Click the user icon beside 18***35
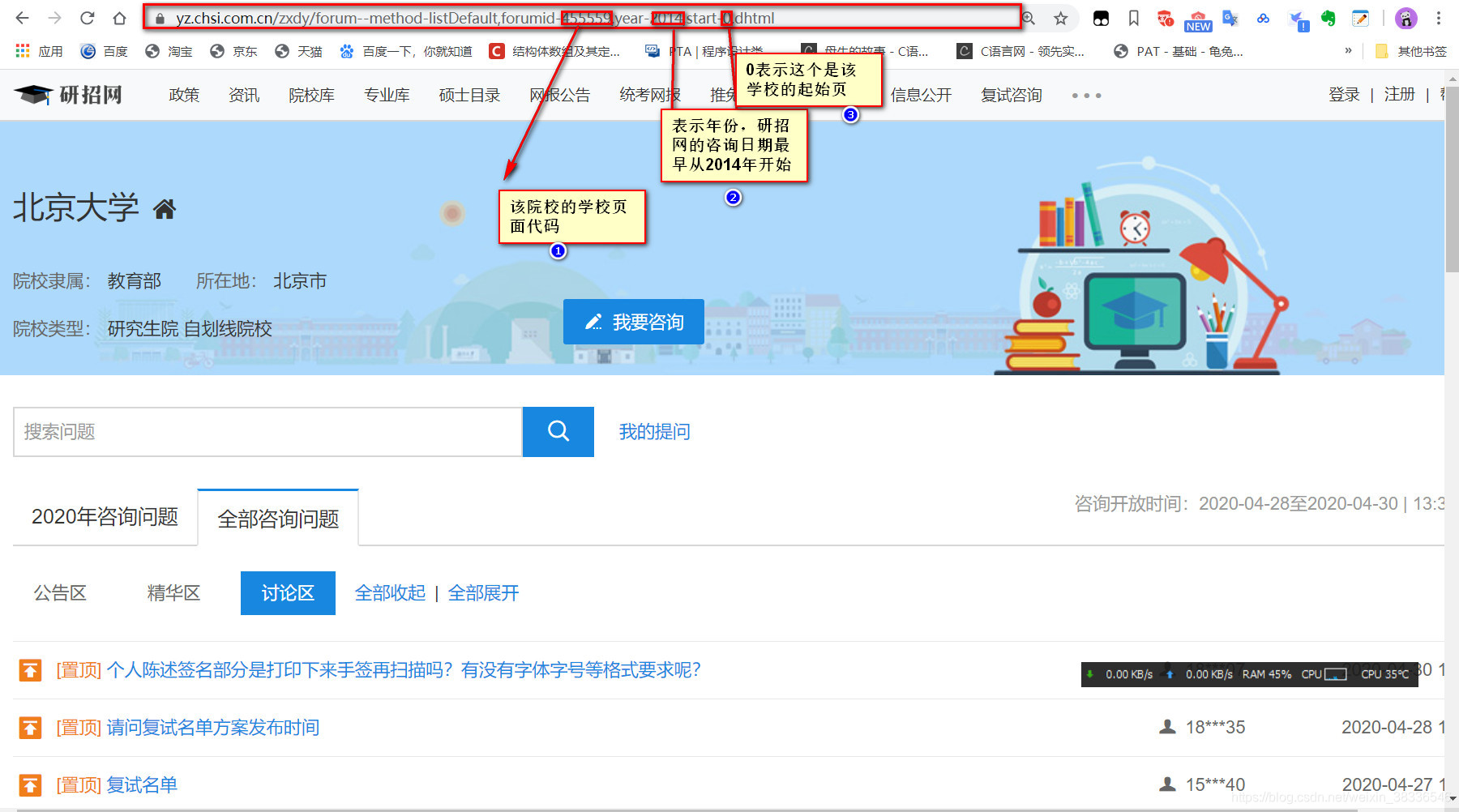1459x812 pixels. 1167,727
